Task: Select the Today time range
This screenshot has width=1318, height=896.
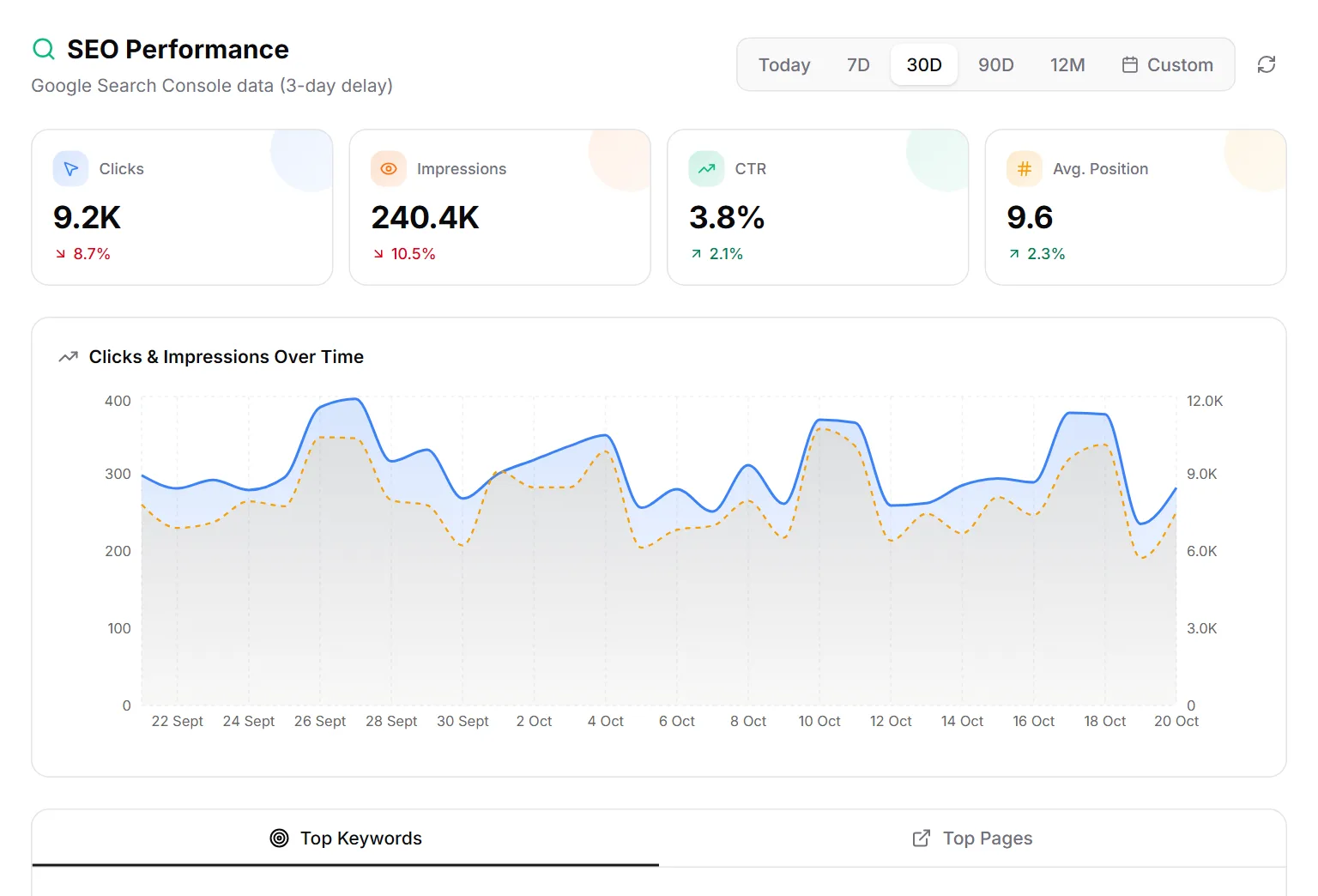Action: (784, 64)
